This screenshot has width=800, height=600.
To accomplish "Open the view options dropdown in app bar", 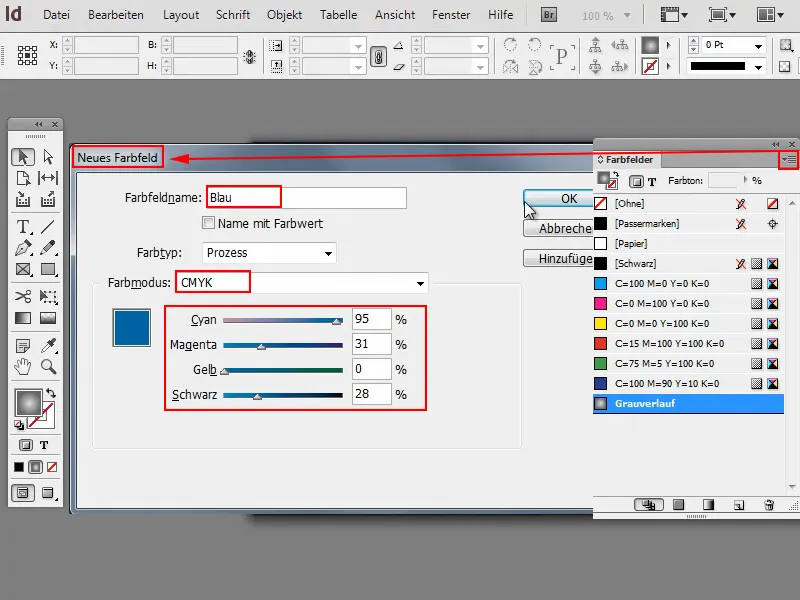I will (x=674, y=15).
